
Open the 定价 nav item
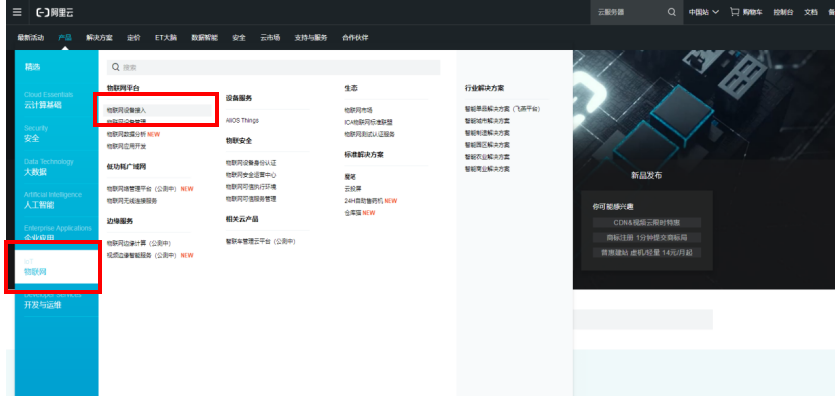point(134,38)
